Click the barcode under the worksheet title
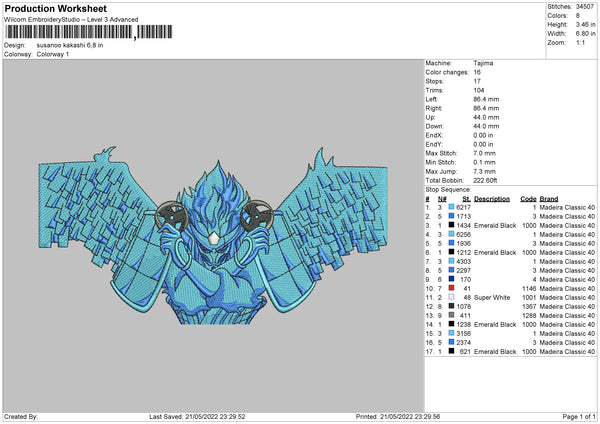The width and height of the screenshot is (600, 424). click(88, 32)
